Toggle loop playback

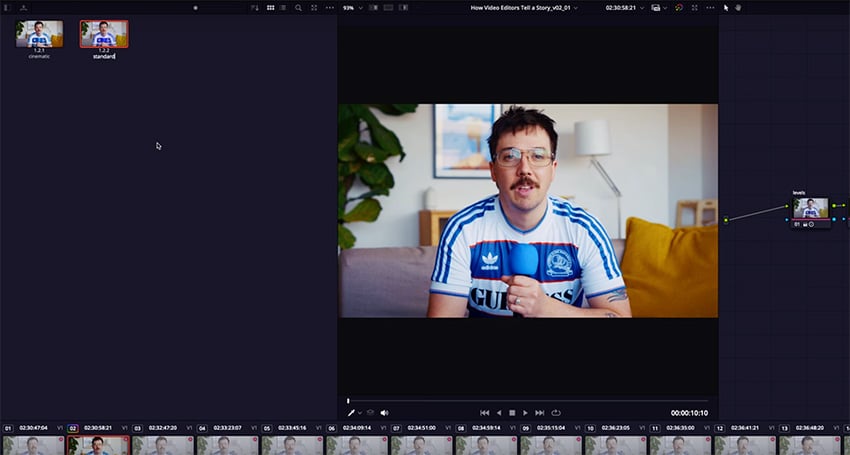pos(556,413)
